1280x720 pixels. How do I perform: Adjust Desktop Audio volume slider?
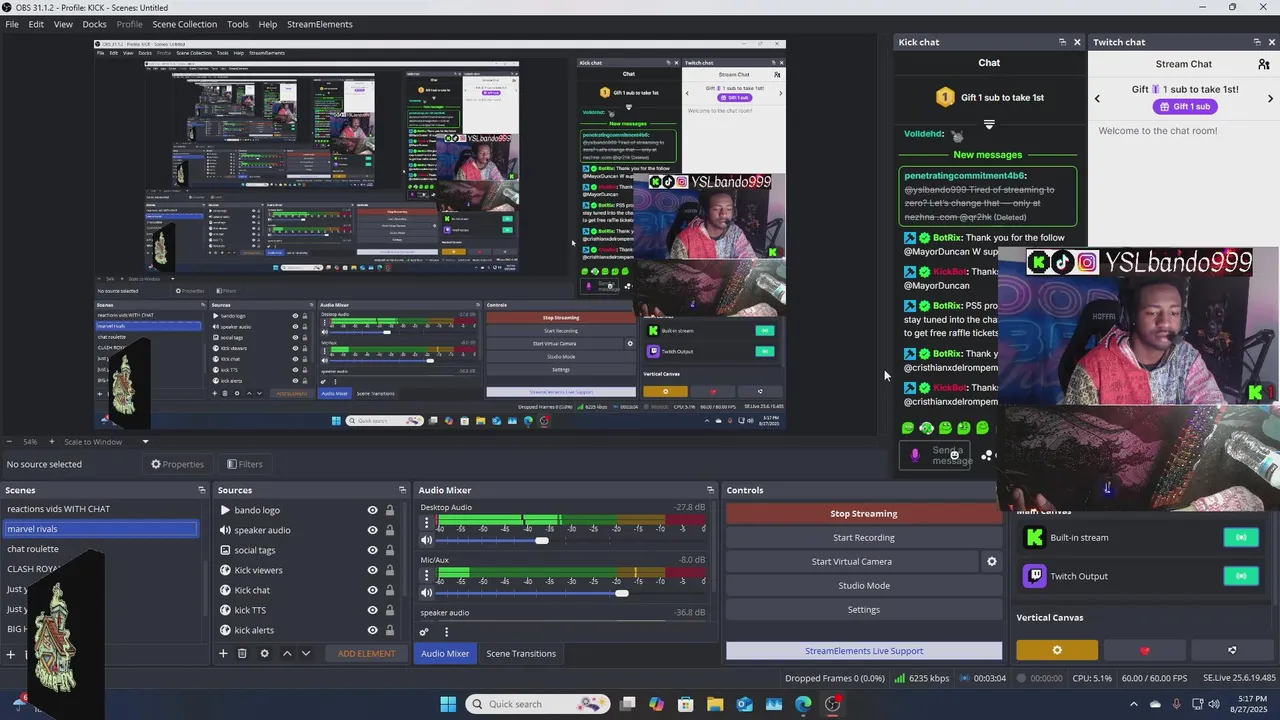coord(541,541)
